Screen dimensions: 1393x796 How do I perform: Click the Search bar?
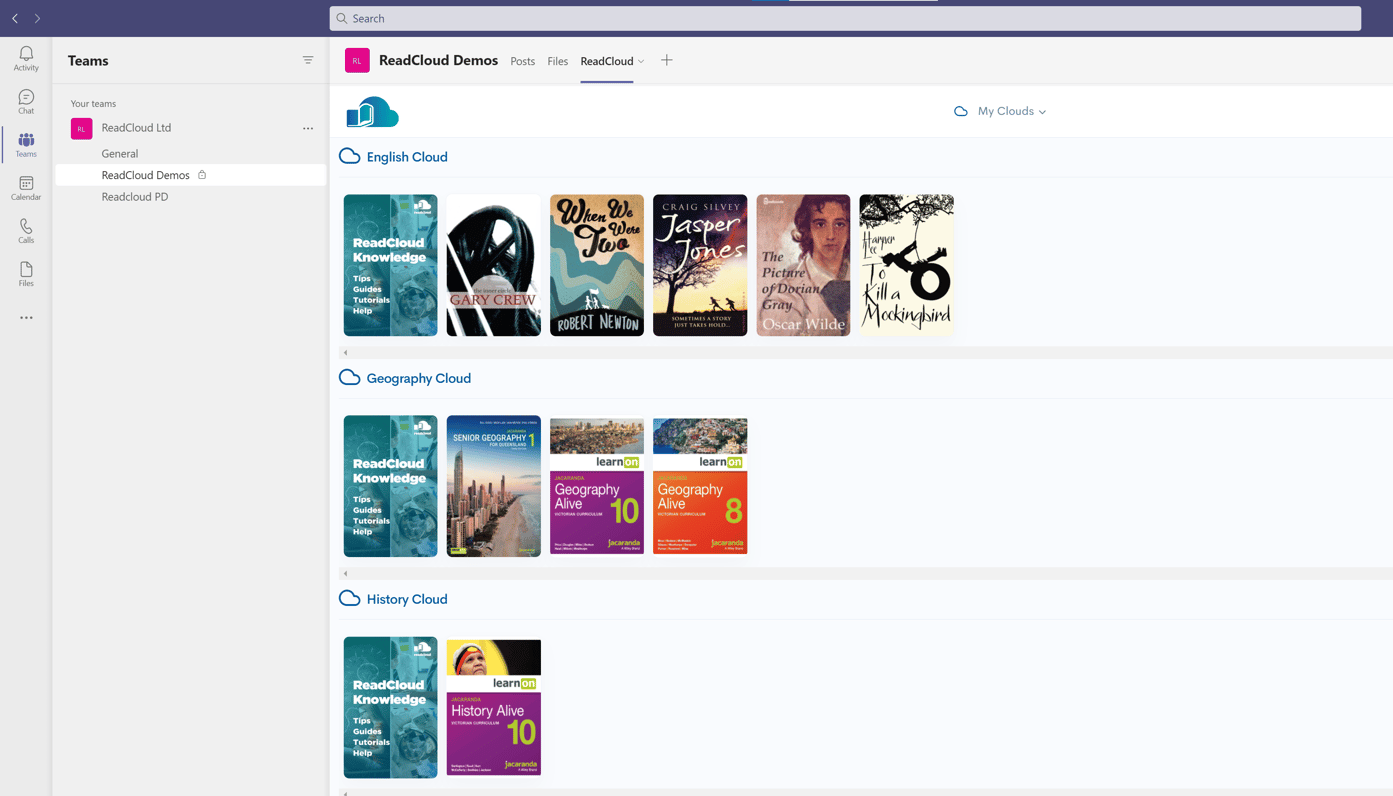845,17
